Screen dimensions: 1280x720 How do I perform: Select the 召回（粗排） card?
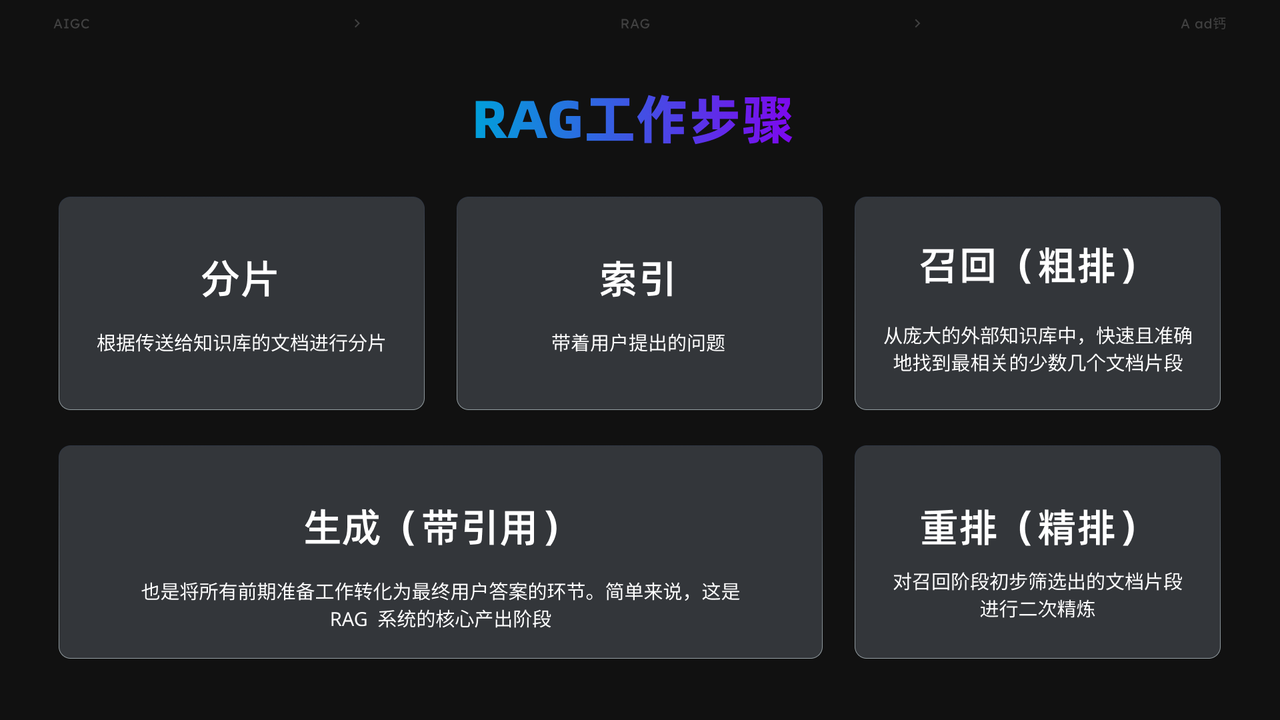(x=1037, y=303)
